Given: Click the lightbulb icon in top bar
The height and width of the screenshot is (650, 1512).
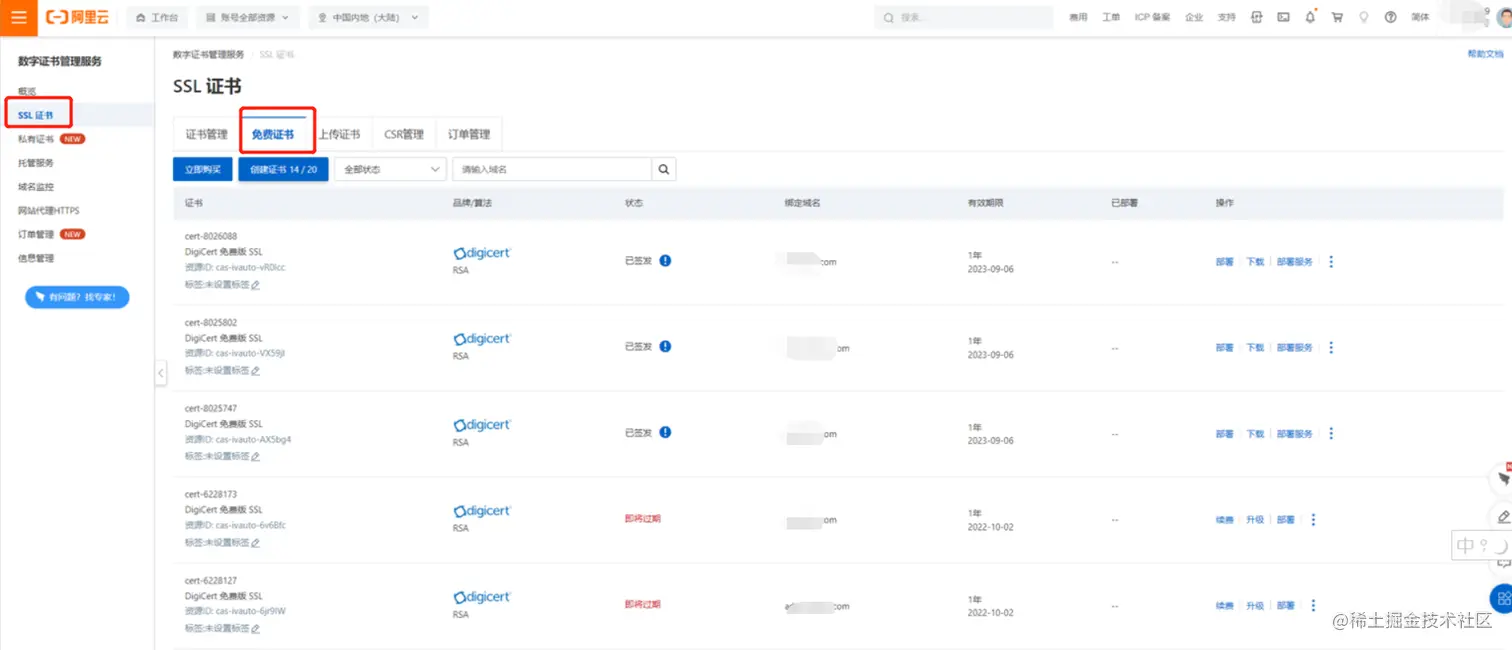Looking at the screenshot, I should tap(1363, 17).
